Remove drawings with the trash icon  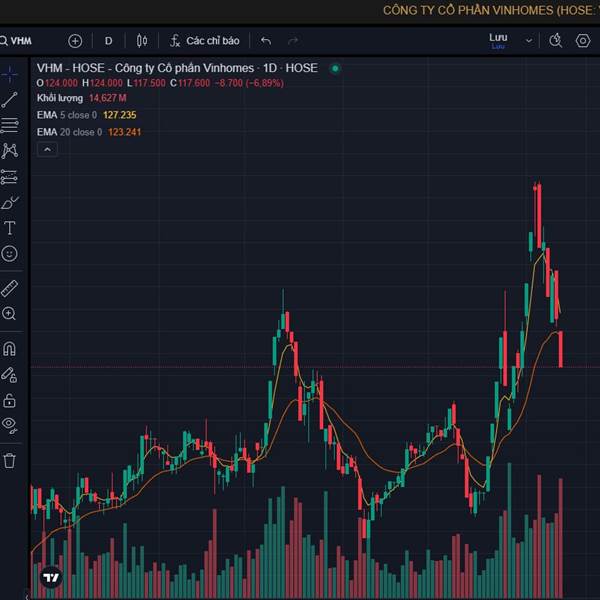tap(10, 460)
